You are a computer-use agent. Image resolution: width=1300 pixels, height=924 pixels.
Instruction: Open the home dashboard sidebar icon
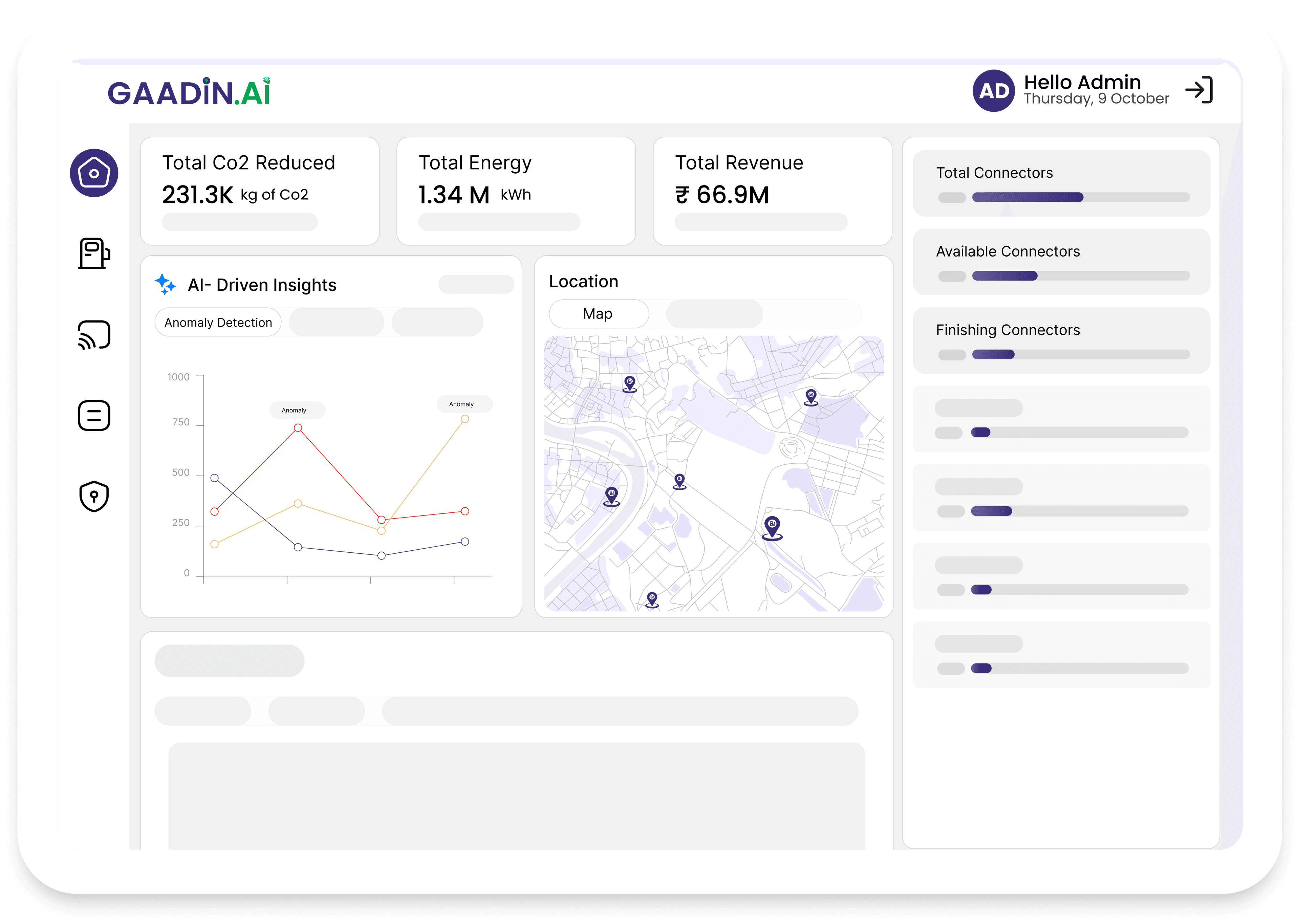(x=94, y=173)
